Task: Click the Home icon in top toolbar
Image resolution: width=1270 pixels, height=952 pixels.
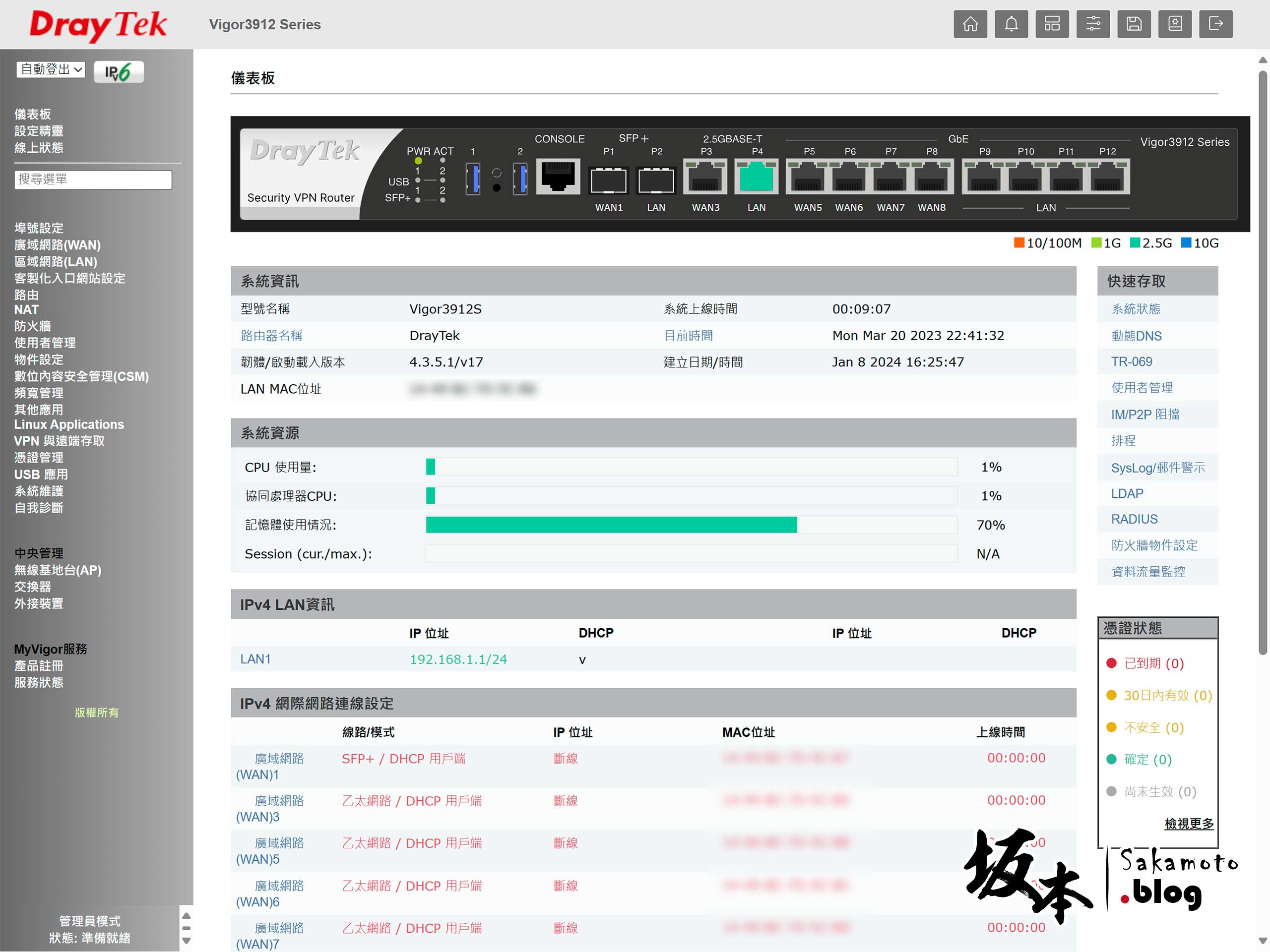Action: click(970, 24)
